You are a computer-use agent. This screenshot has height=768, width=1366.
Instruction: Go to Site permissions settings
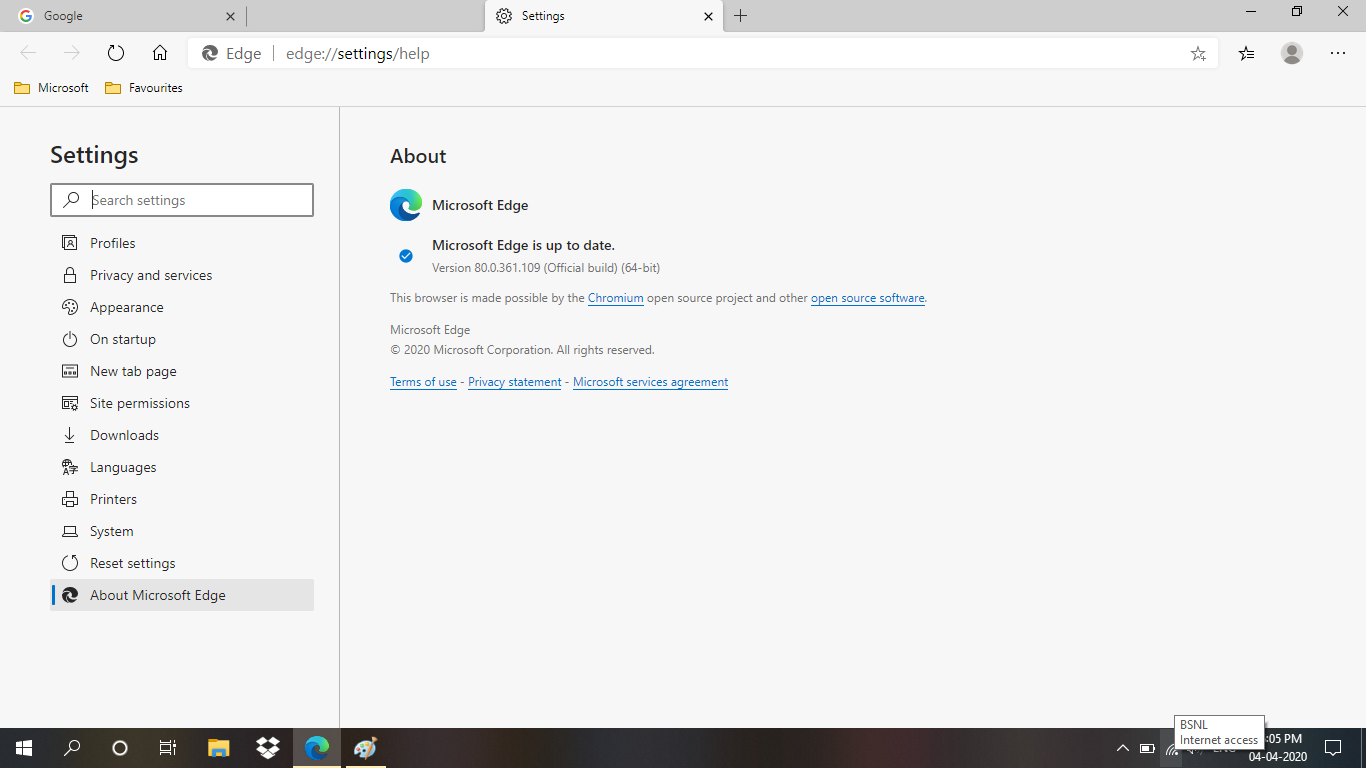182,403
